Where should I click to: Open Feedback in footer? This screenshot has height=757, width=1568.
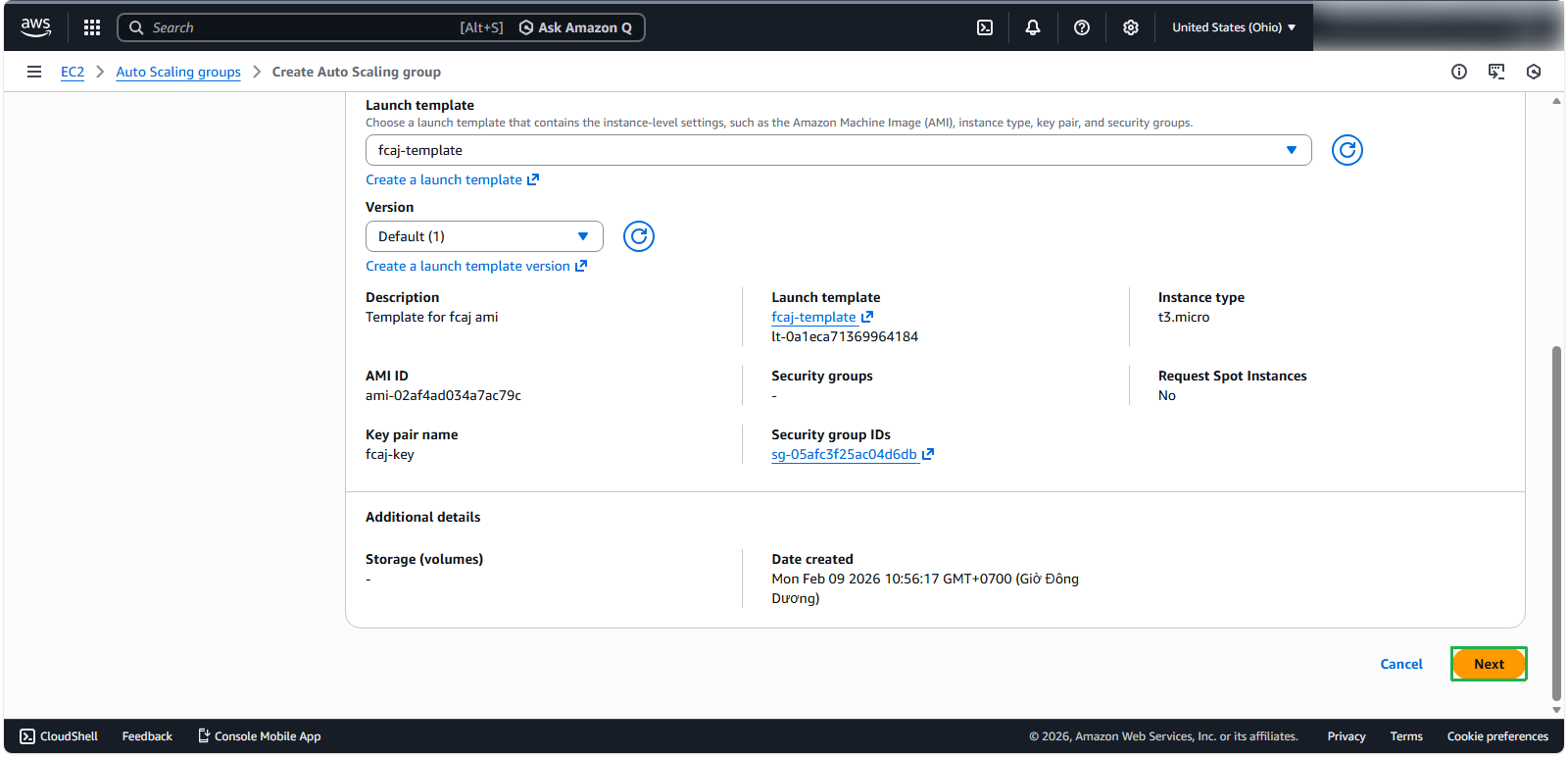coord(147,736)
